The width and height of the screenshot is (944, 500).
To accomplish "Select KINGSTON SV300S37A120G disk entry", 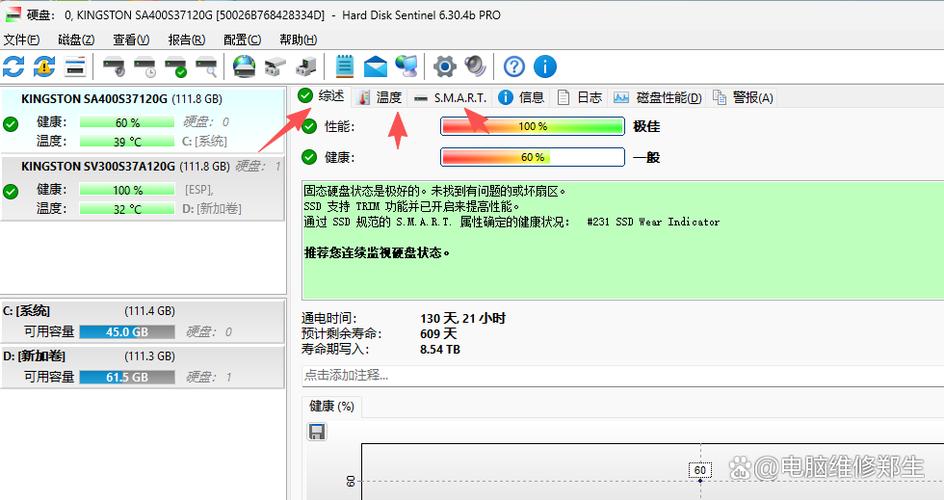I will (x=143, y=188).
